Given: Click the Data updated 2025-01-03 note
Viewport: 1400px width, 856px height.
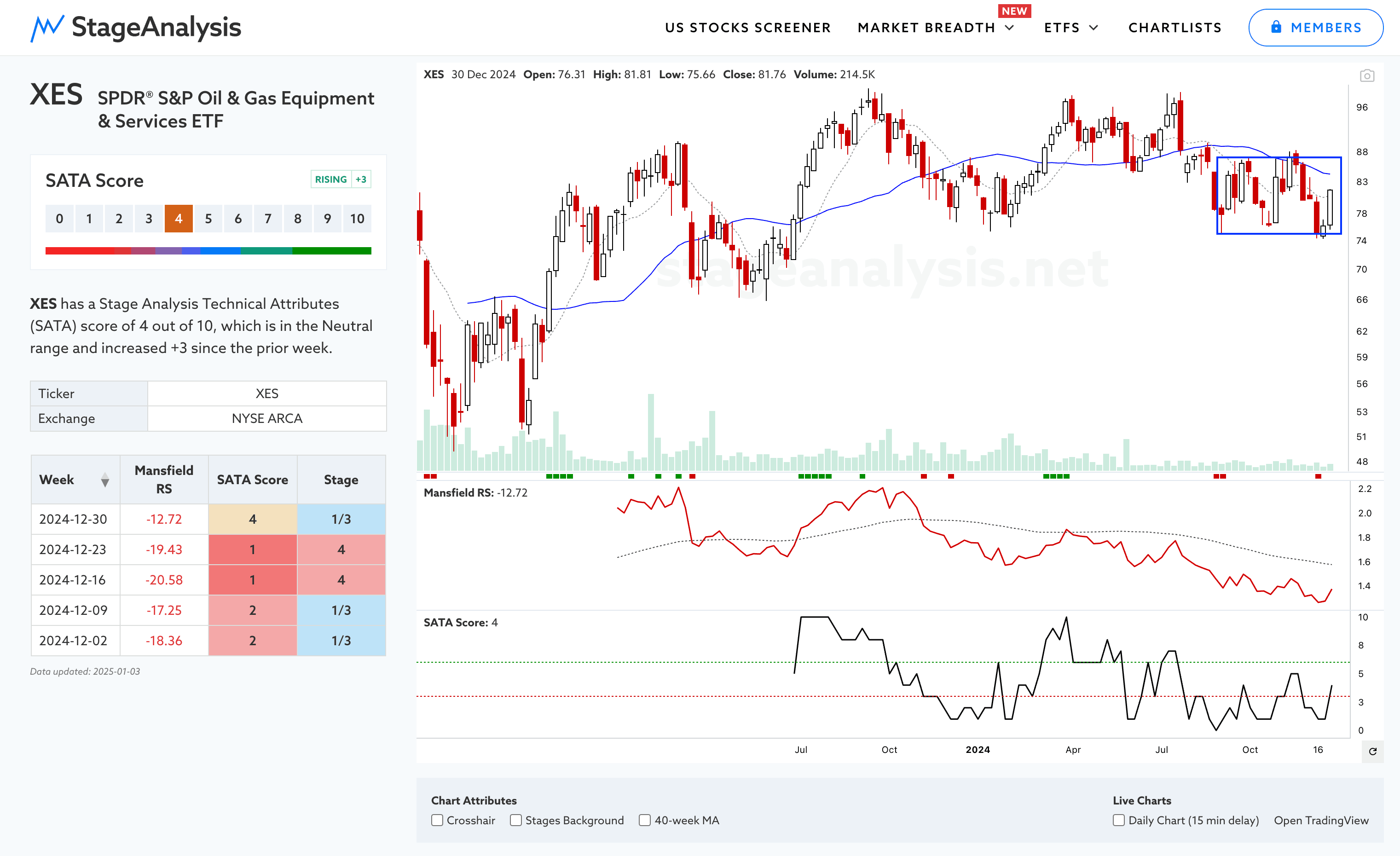Looking at the screenshot, I should pyautogui.click(x=85, y=671).
